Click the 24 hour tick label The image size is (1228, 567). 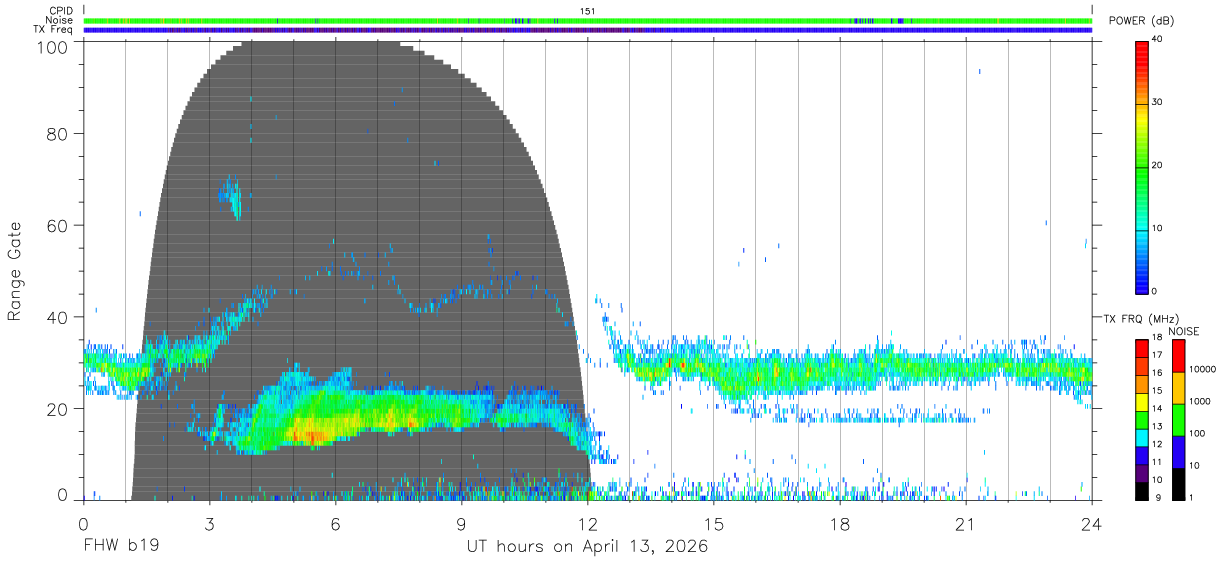[1092, 524]
